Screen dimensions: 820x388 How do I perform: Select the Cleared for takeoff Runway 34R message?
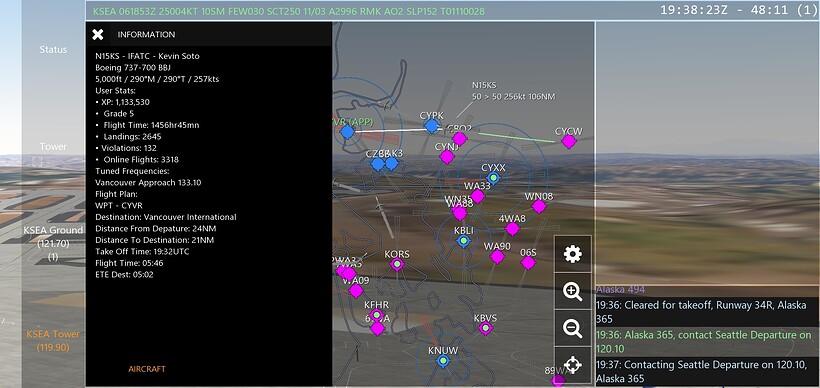[x=708, y=312]
